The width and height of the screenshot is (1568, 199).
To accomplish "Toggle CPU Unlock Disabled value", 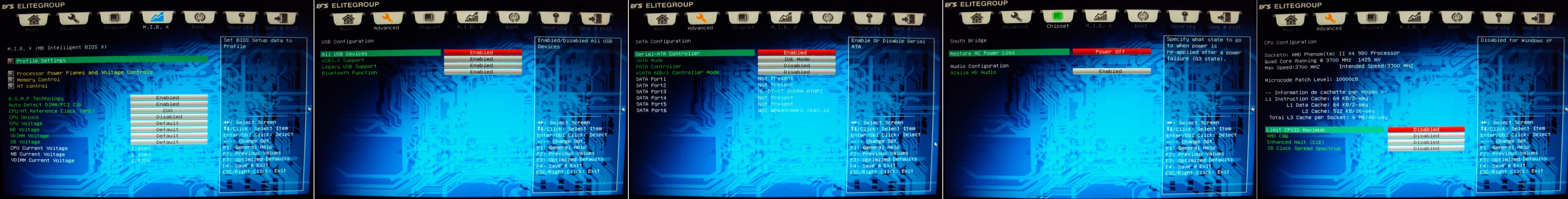I will coord(169,117).
